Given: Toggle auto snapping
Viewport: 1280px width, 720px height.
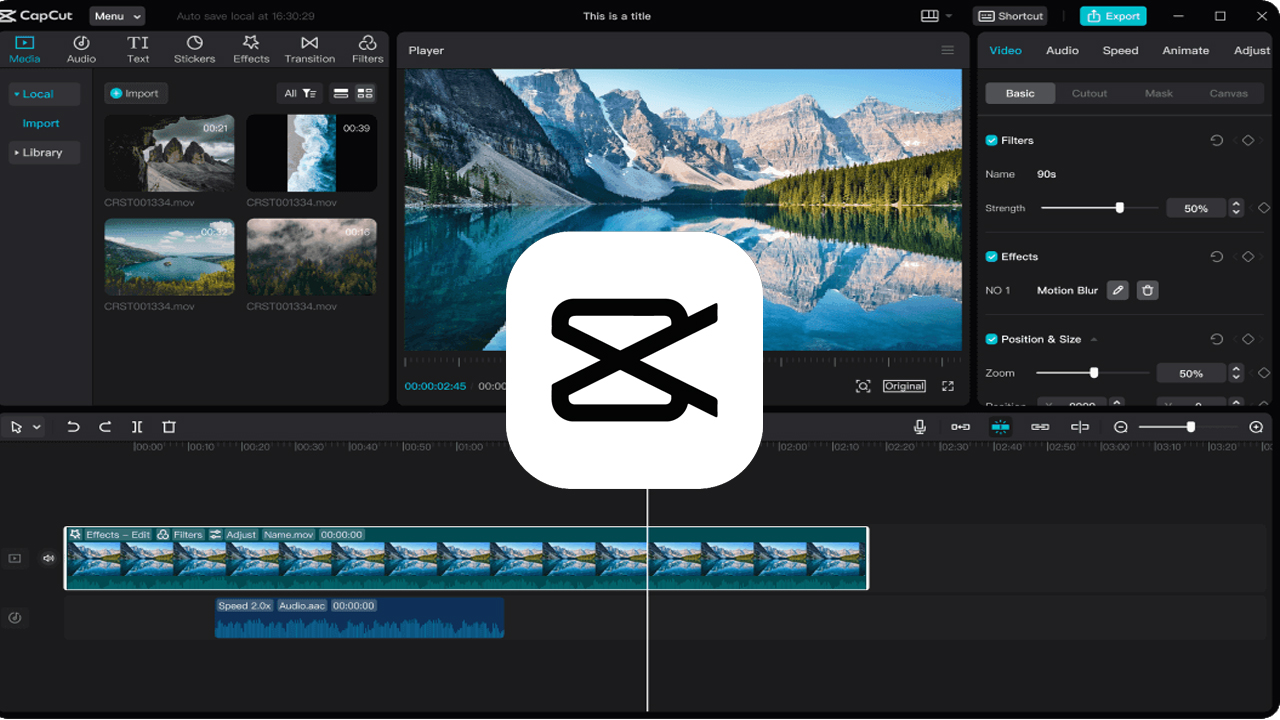Looking at the screenshot, I should click(x=1001, y=427).
